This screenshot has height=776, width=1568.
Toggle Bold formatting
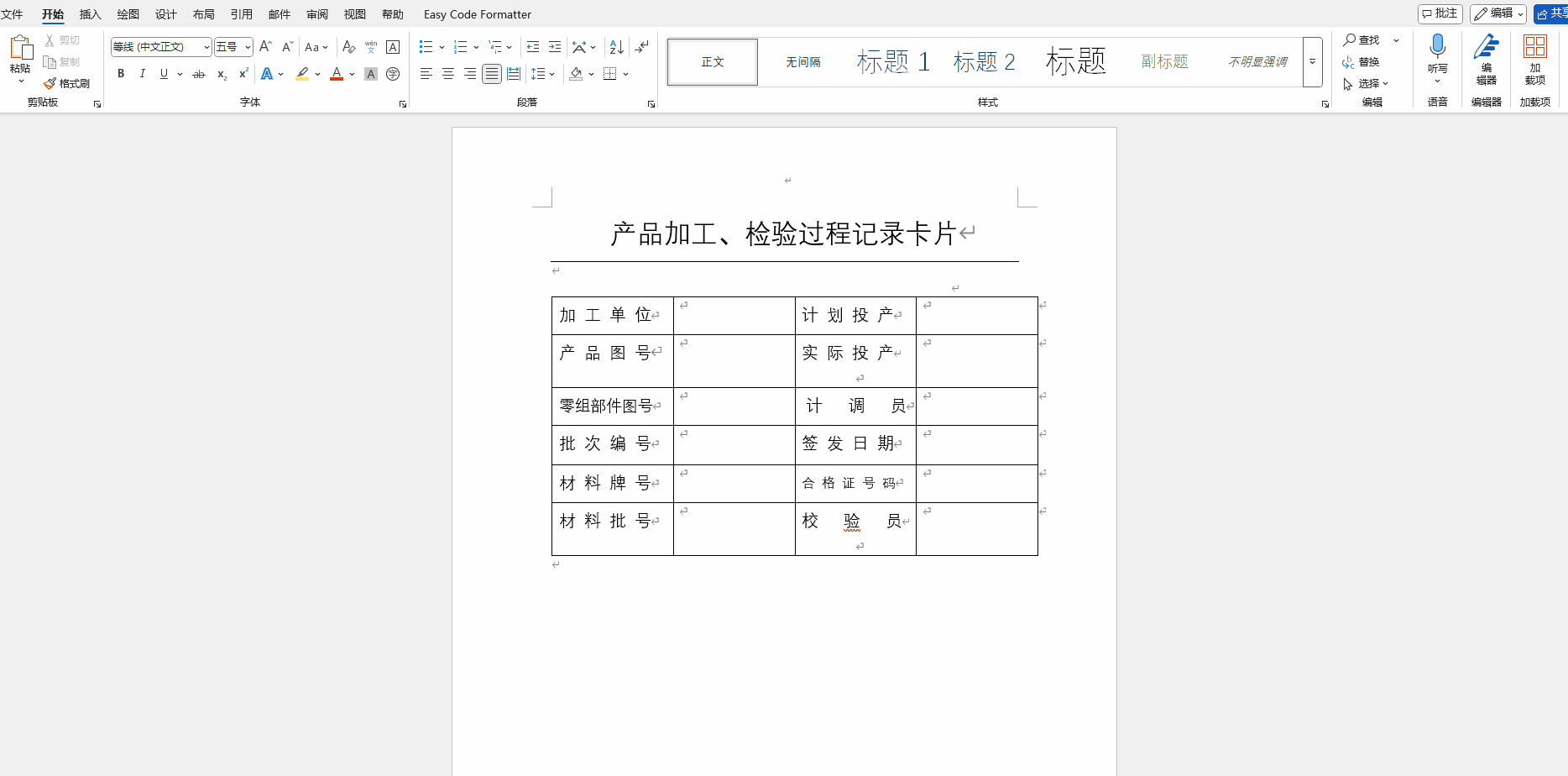tap(121, 74)
